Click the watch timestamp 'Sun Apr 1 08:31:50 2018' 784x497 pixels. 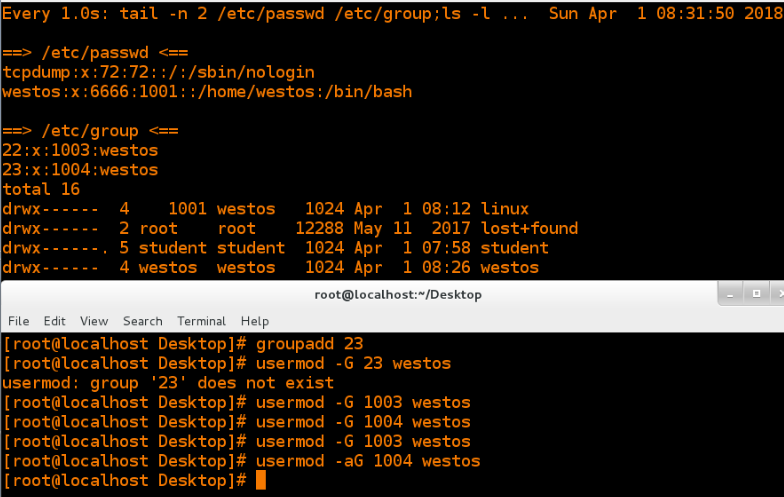click(666, 14)
